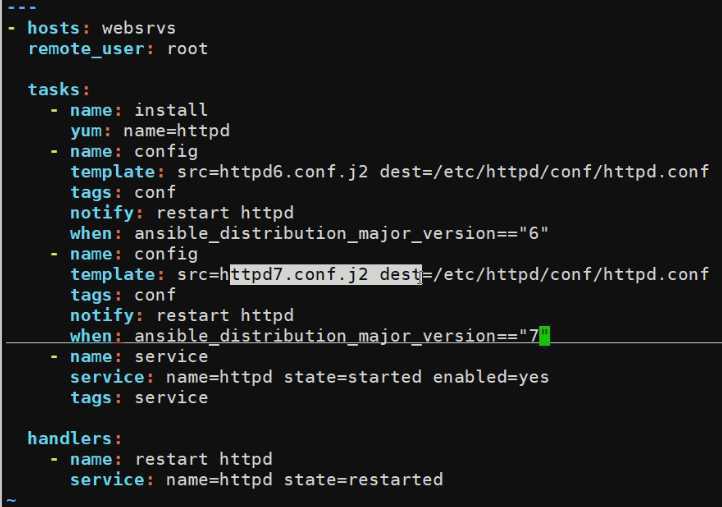The image size is (722, 507).
Task: Click the tilde empty-line marker at bottom
Action: coord(12,500)
